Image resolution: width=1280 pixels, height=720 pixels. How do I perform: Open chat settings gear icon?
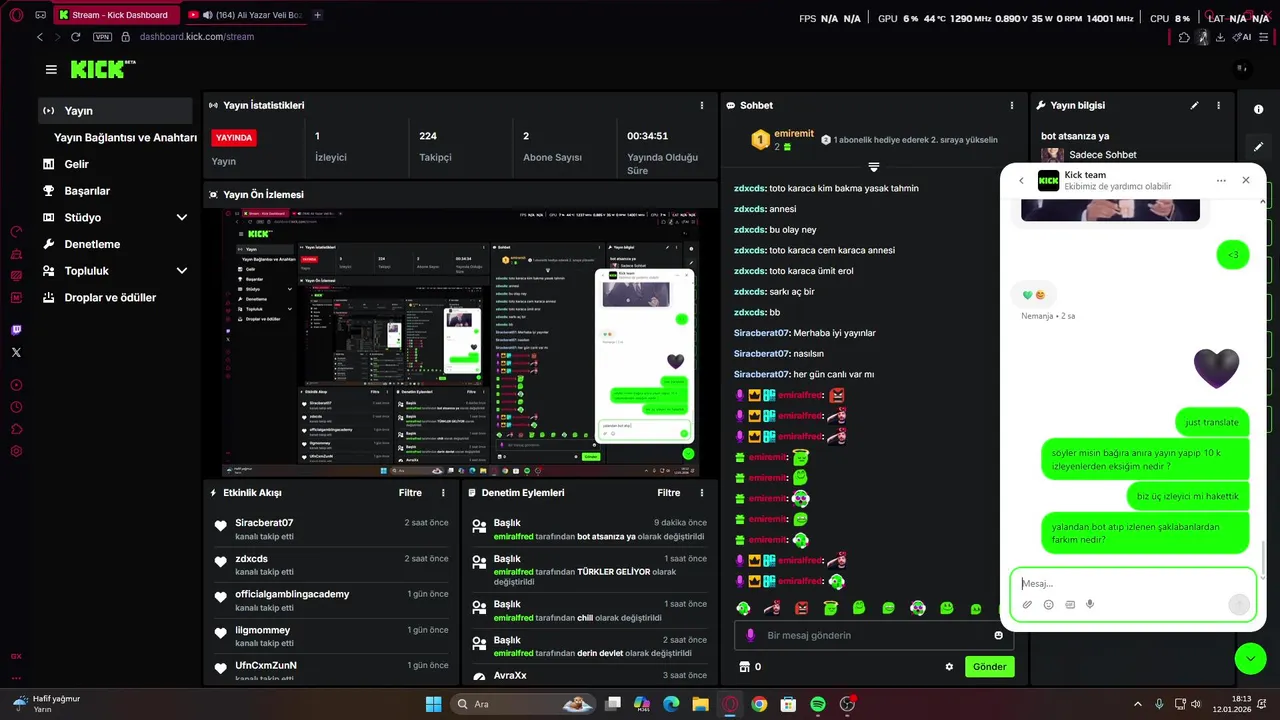coord(949,667)
